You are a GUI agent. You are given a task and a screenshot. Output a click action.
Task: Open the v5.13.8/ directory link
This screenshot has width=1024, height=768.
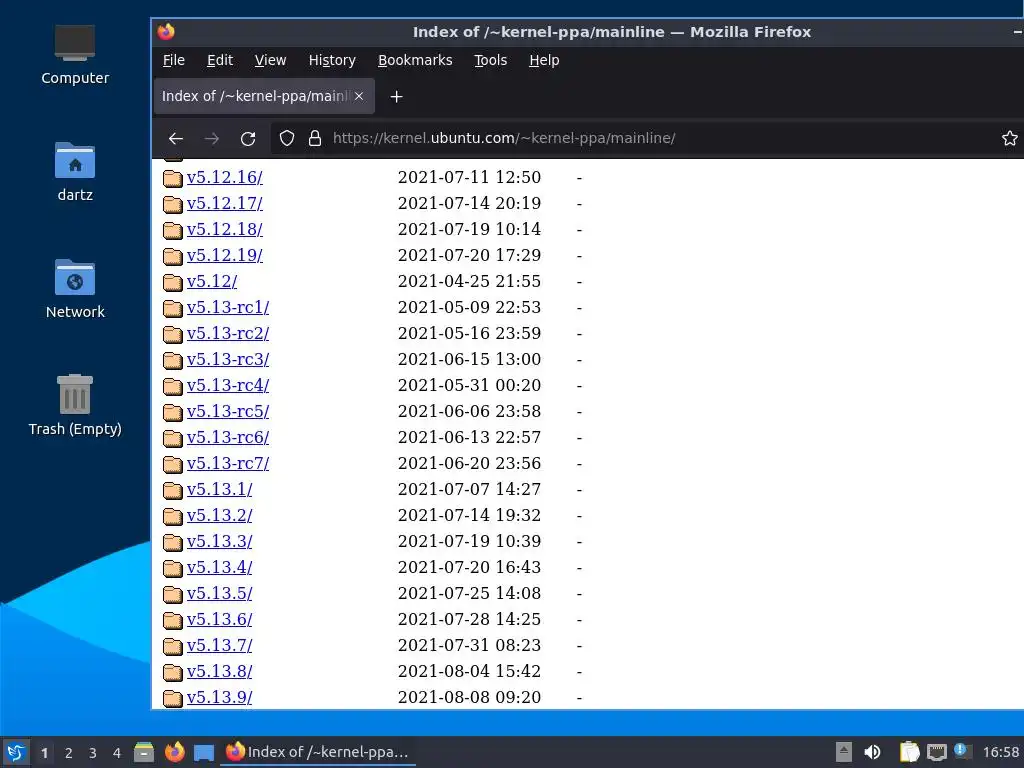pos(219,671)
